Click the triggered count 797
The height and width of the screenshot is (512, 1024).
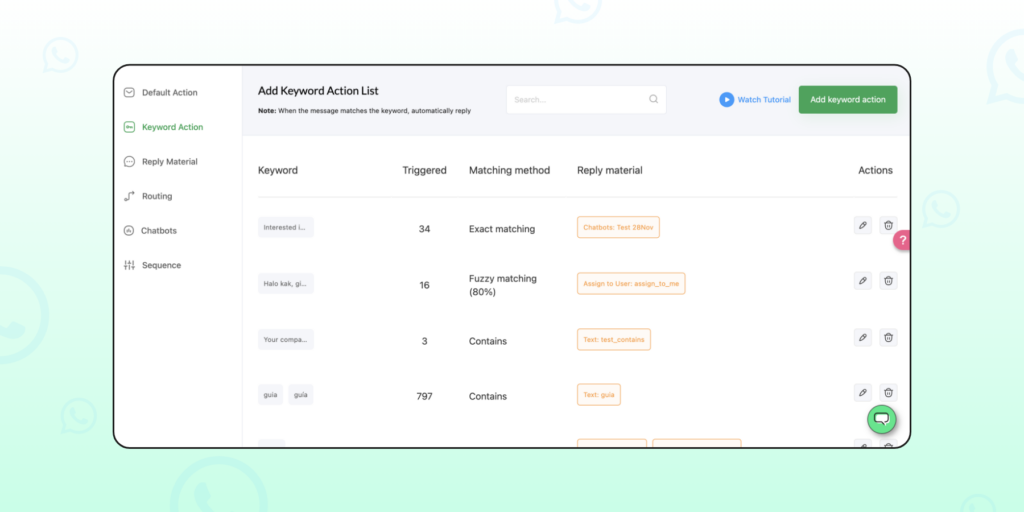pos(424,396)
